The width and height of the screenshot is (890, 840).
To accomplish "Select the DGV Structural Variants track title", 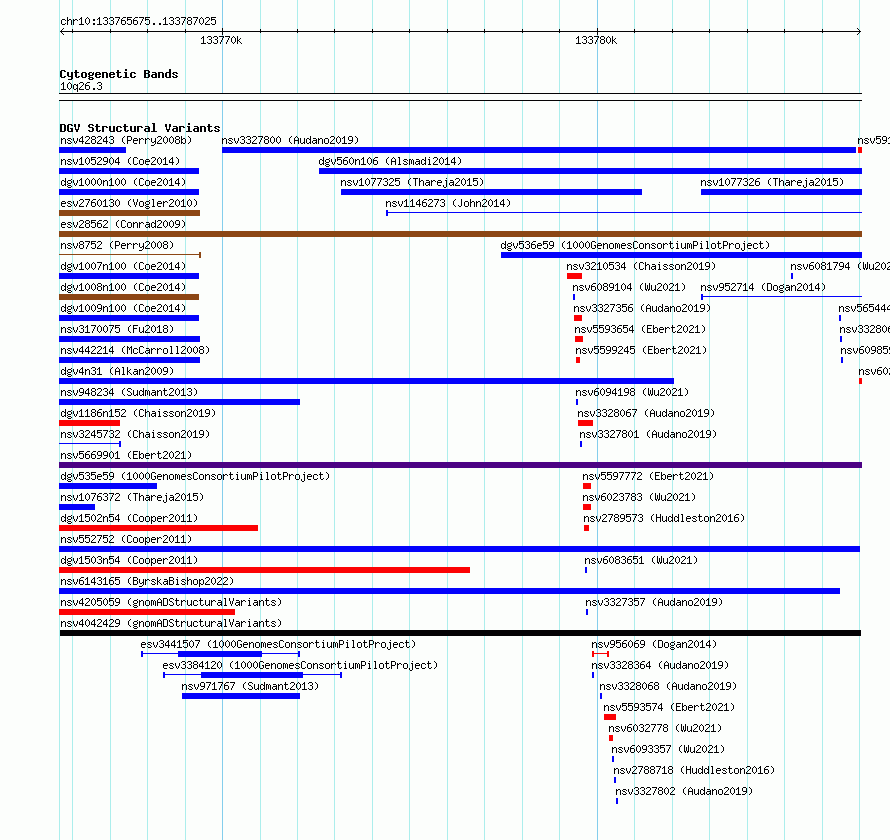I will (x=140, y=128).
